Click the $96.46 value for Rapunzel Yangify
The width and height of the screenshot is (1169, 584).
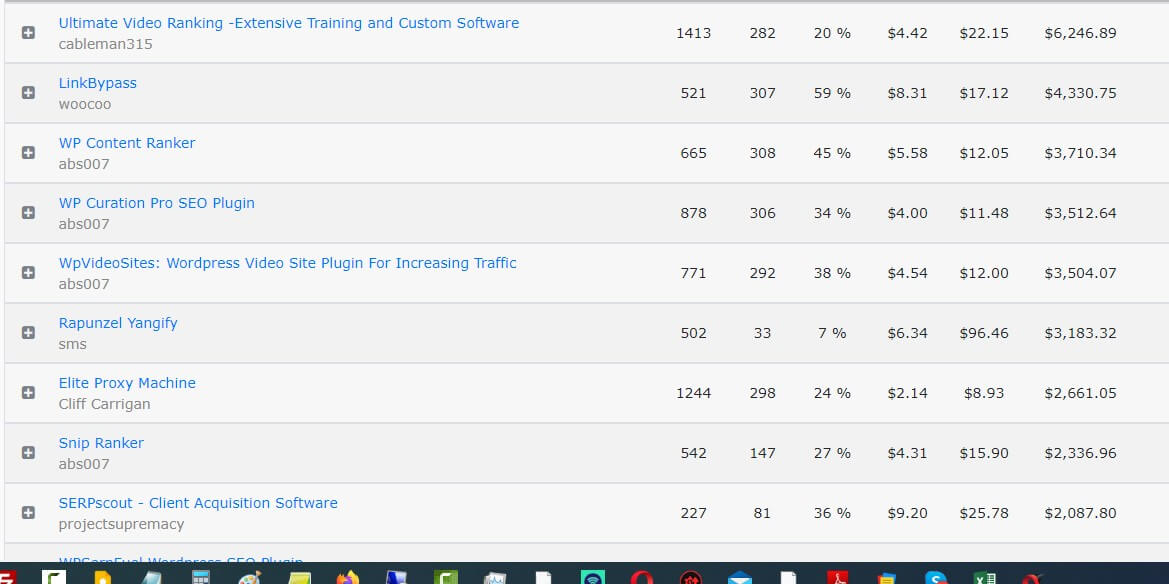tap(984, 333)
